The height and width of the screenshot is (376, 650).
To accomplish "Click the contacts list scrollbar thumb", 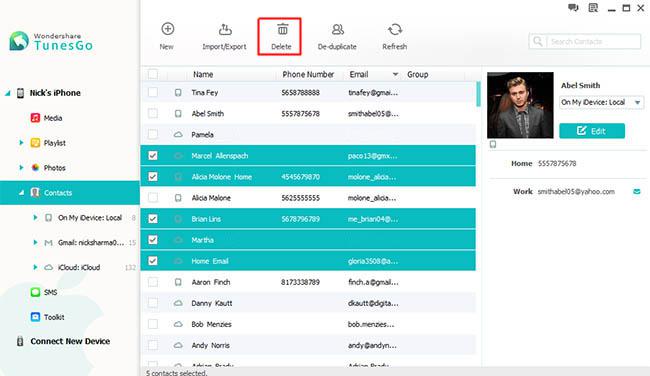I will [x=478, y=94].
